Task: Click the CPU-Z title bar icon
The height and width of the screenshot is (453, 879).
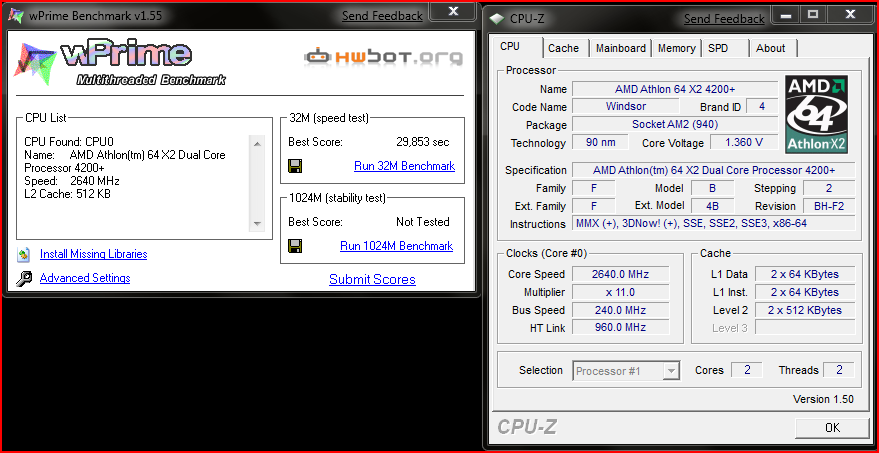Action: pos(497,19)
